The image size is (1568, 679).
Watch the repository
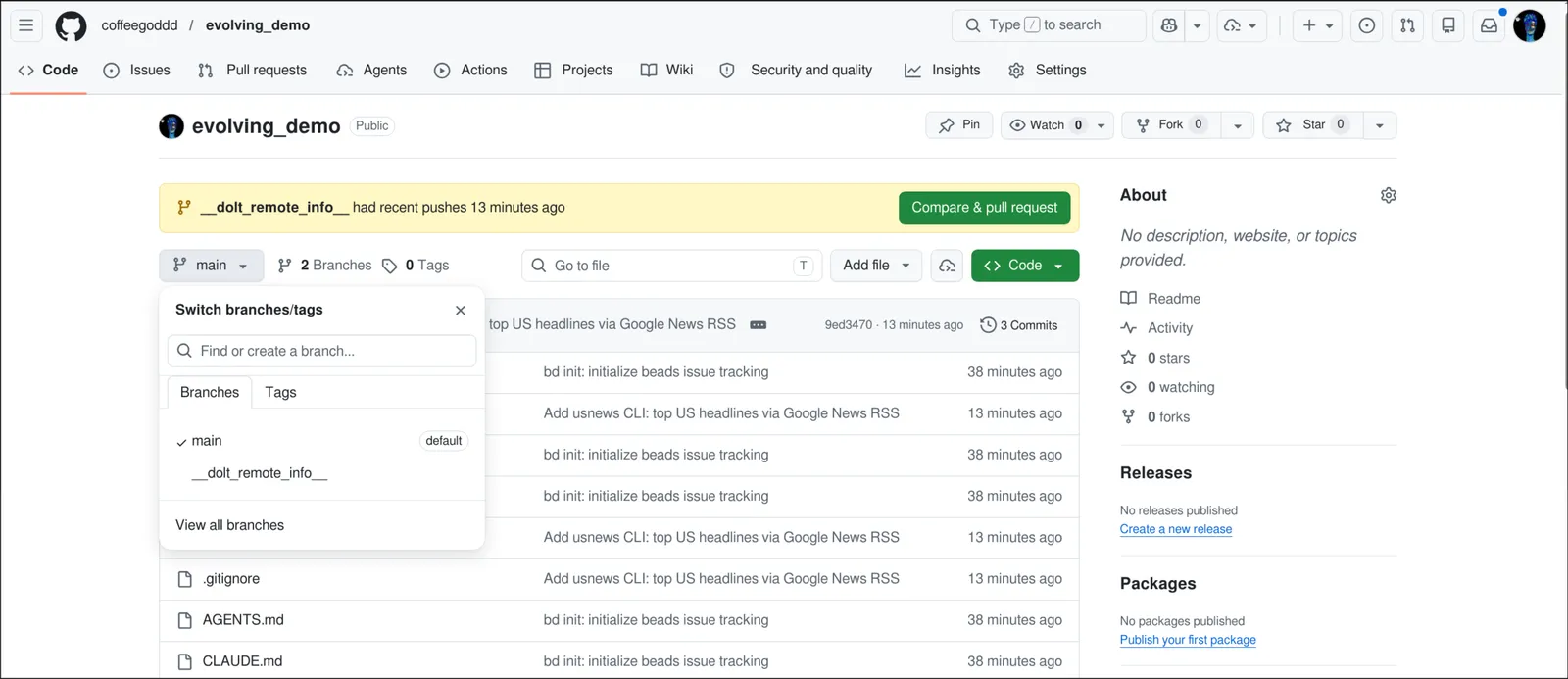[1056, 125]
